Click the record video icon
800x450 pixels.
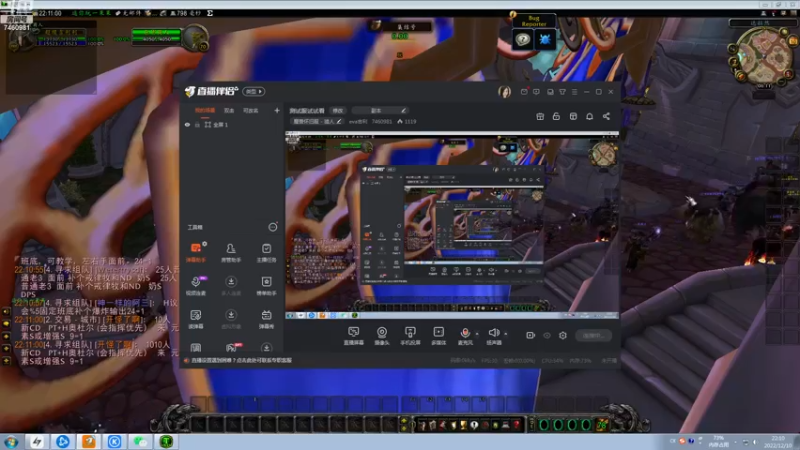point(531,335)
